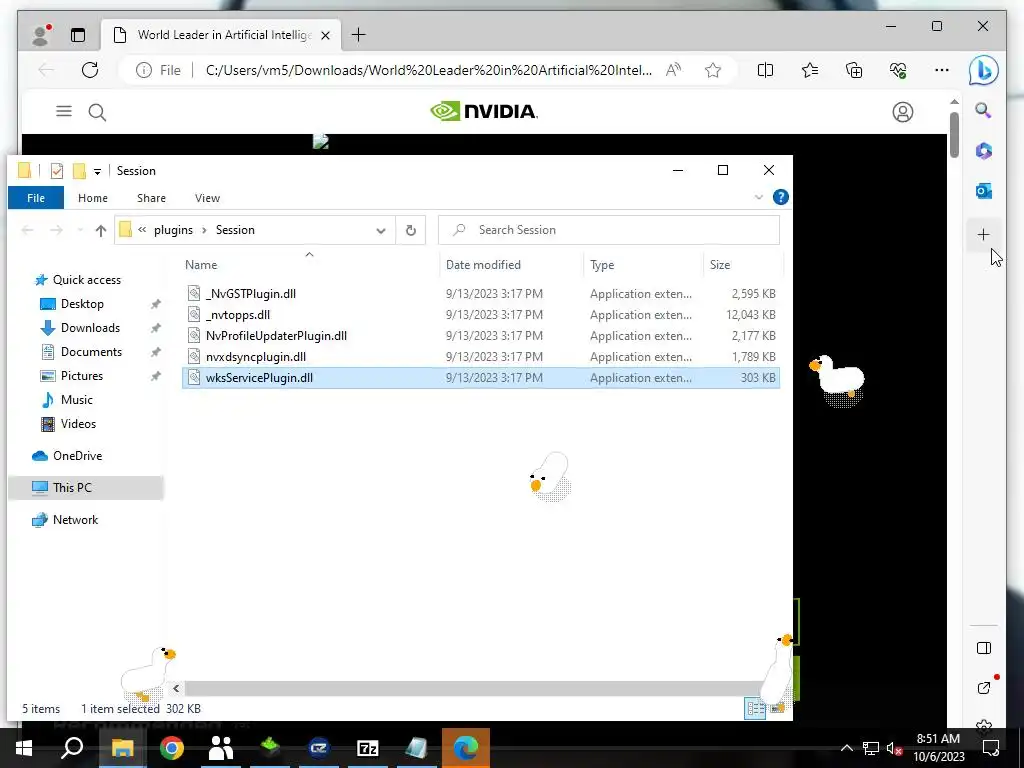Select the _nvtopps.dll file

(481, 315)
